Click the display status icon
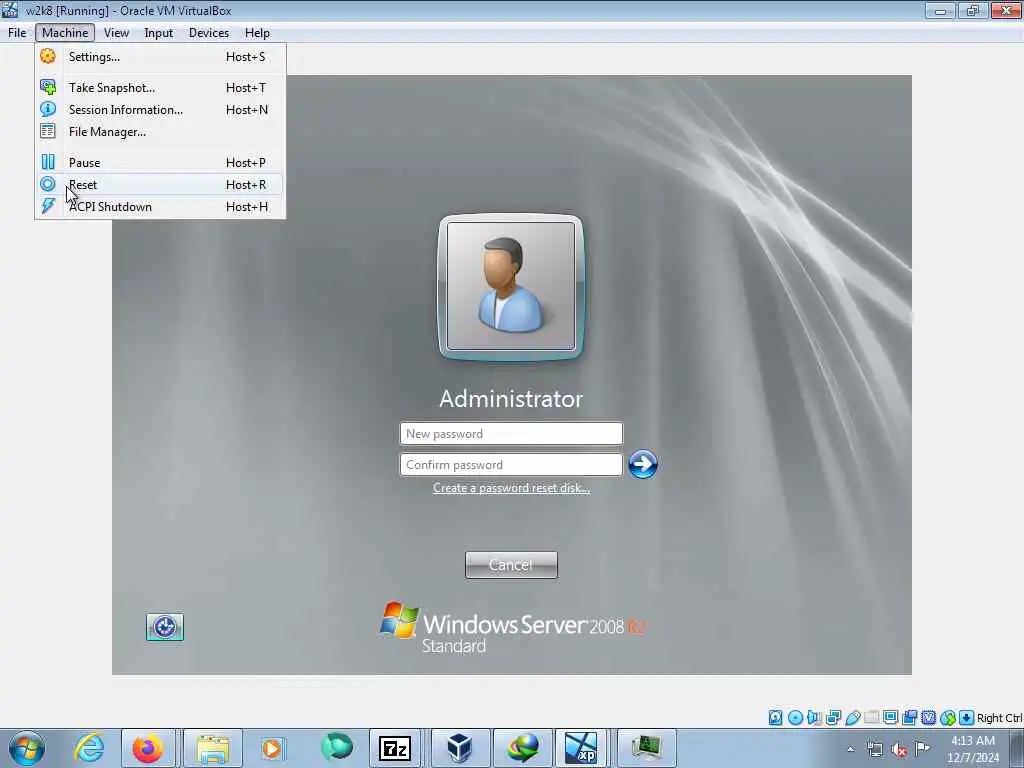Image resolution: width=1024 pixels, height=768 pixels. [x=891, y=718]
